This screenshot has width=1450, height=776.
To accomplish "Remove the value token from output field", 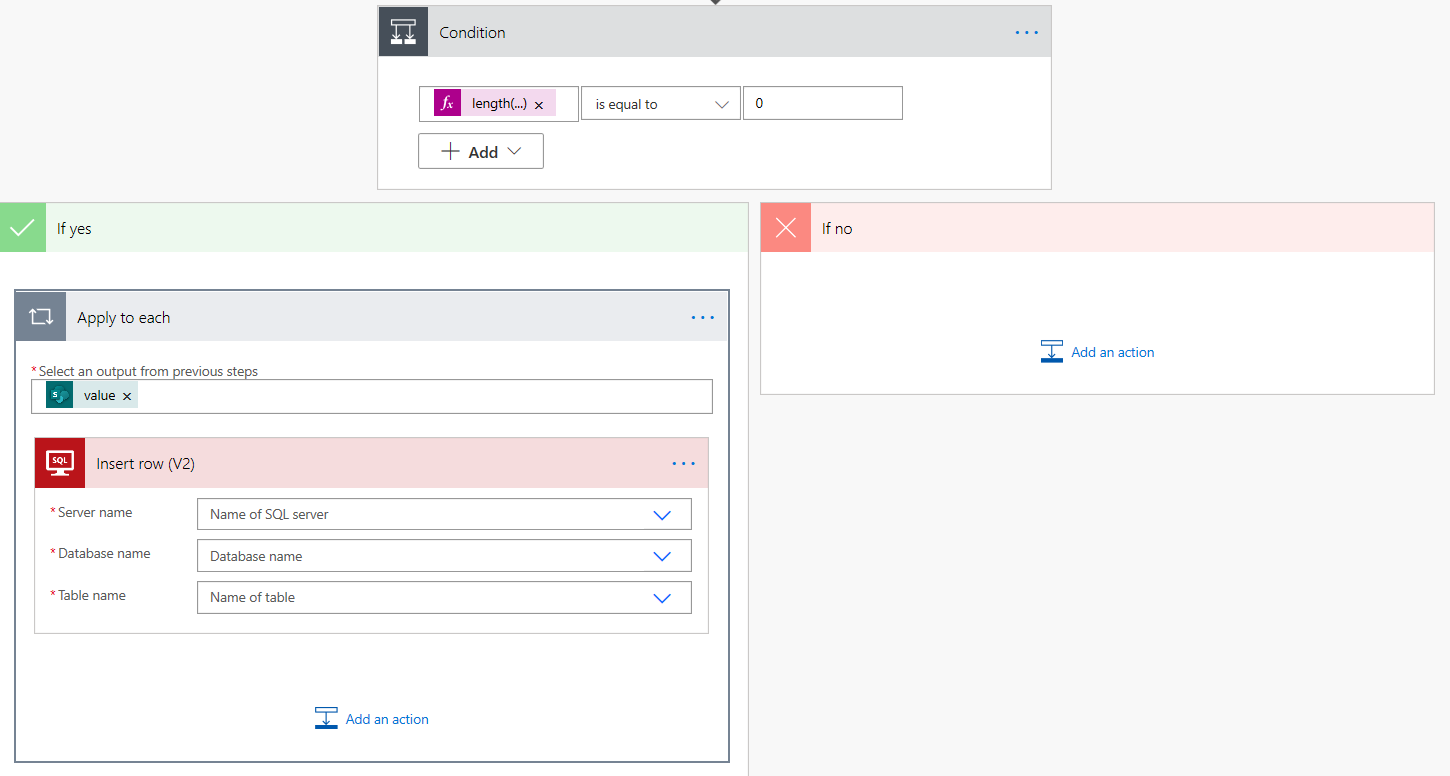I will 127,396.
